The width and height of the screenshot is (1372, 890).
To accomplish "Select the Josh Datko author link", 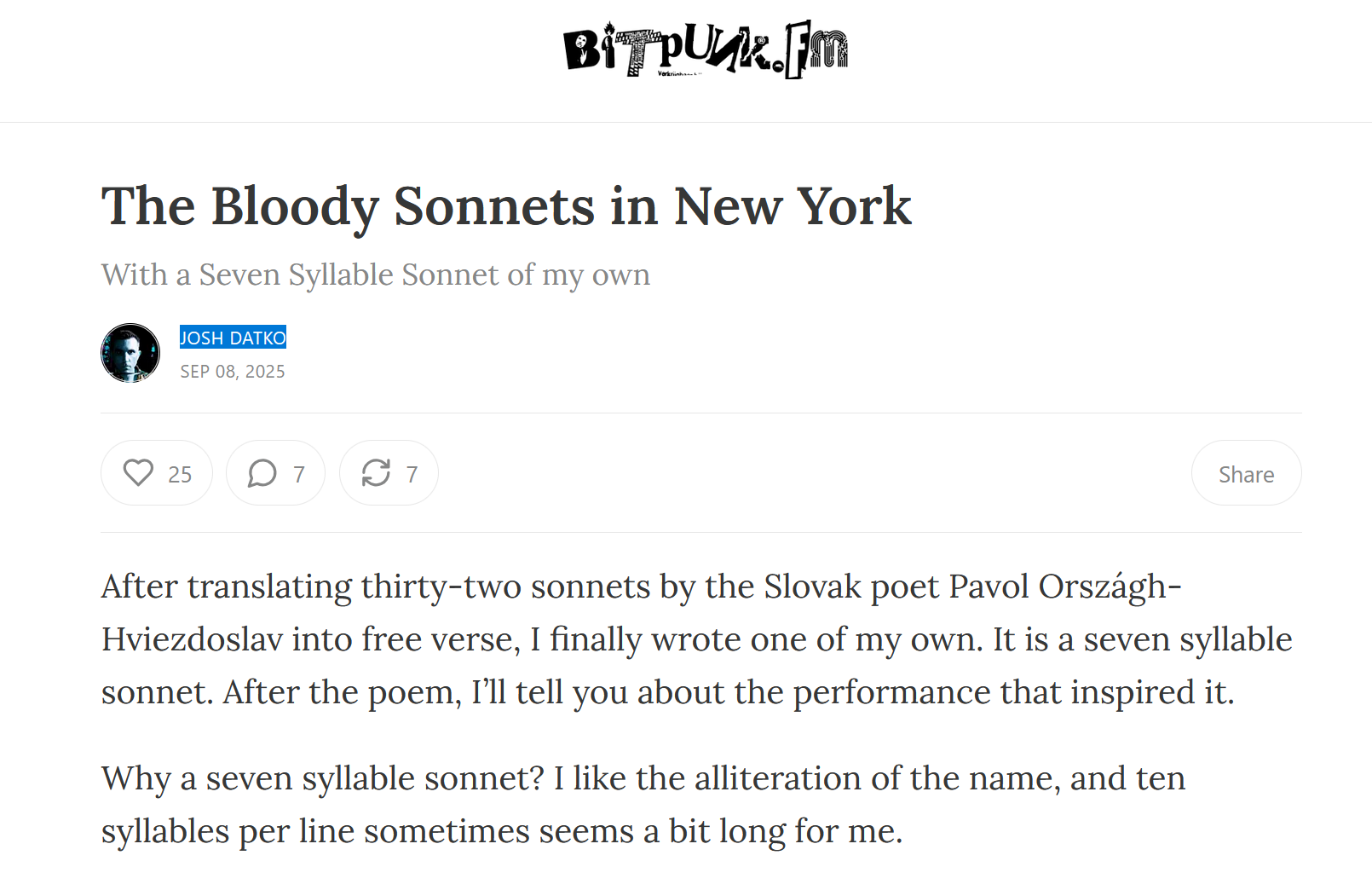I will 233,338.
